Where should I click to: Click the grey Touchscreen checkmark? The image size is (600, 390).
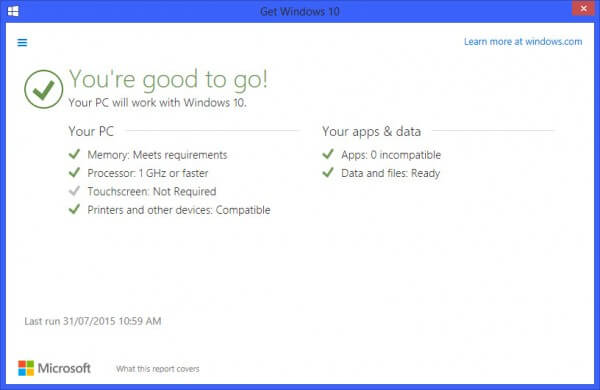(x=74, y=191)
